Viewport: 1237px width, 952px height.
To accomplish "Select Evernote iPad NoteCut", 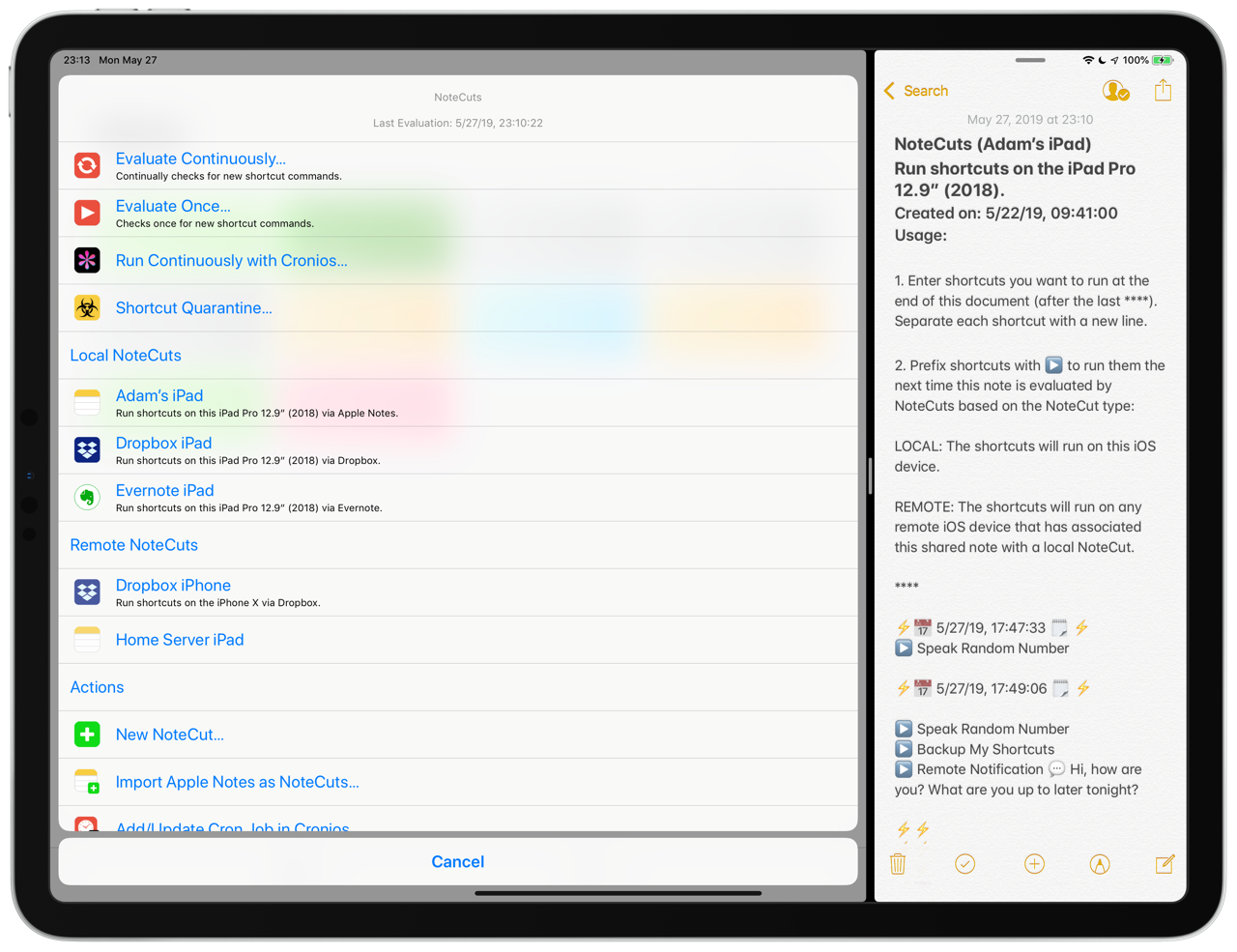I will (x=458, y=497).
